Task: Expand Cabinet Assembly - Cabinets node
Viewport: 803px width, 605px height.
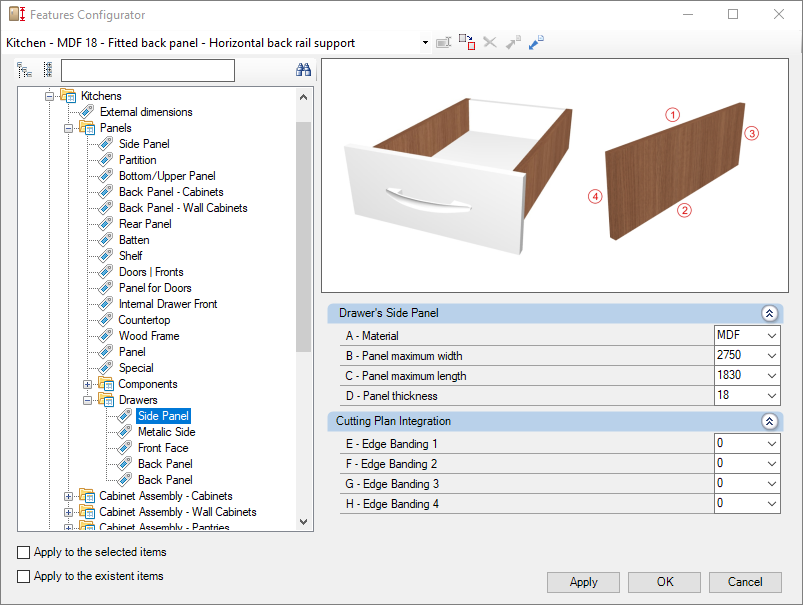Action: [68, 496]
